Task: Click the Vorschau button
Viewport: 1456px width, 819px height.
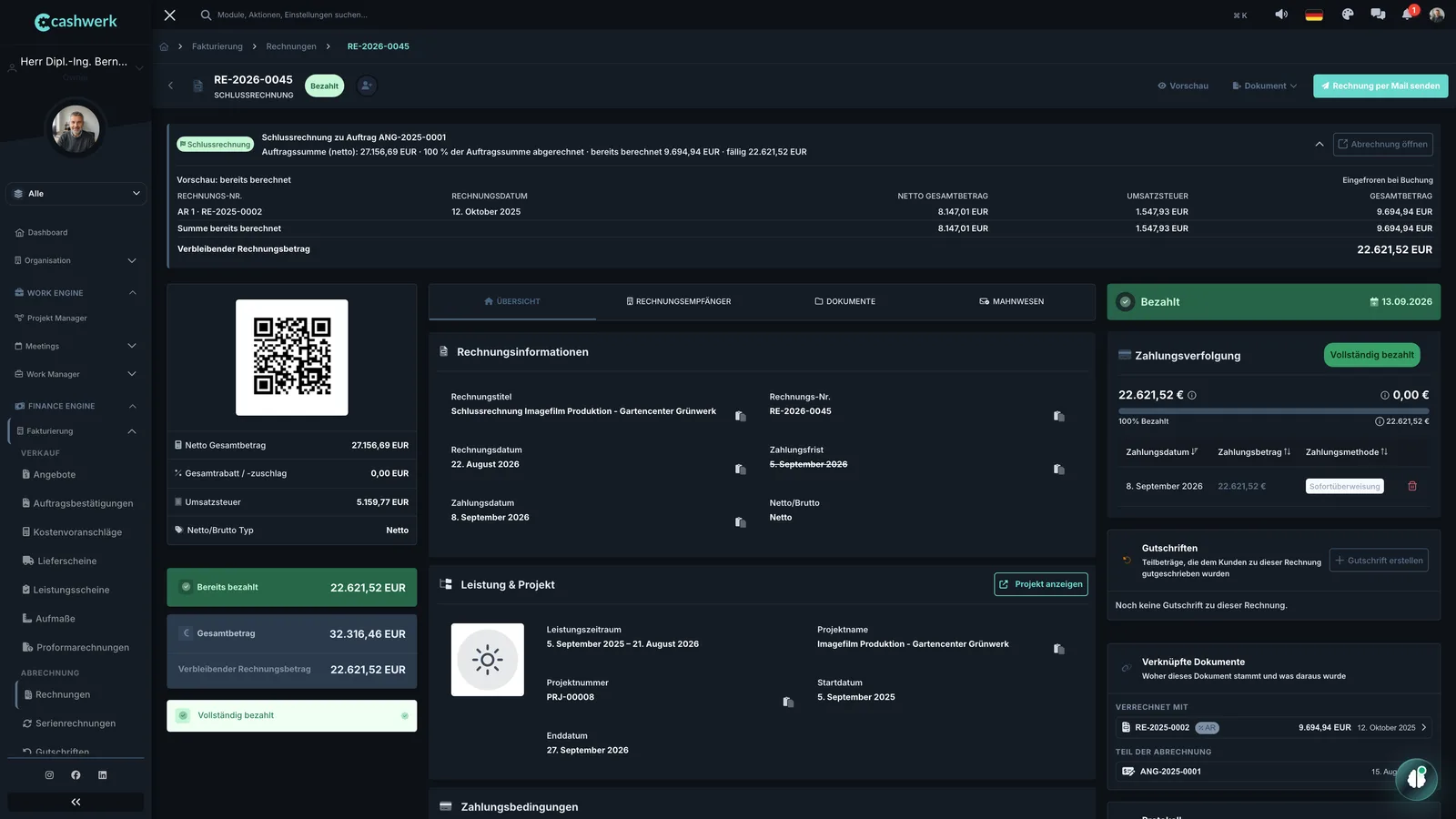Action: click(1183, 86)
